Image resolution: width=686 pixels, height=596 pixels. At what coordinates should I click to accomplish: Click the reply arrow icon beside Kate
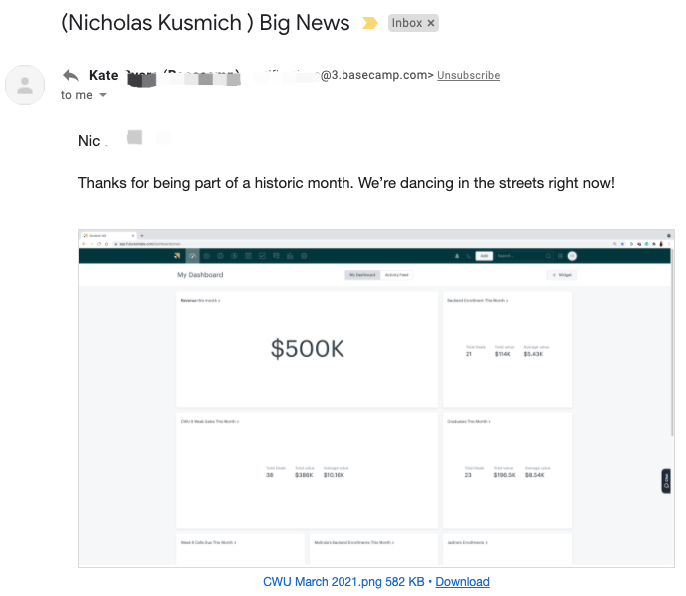pos(71,75)
